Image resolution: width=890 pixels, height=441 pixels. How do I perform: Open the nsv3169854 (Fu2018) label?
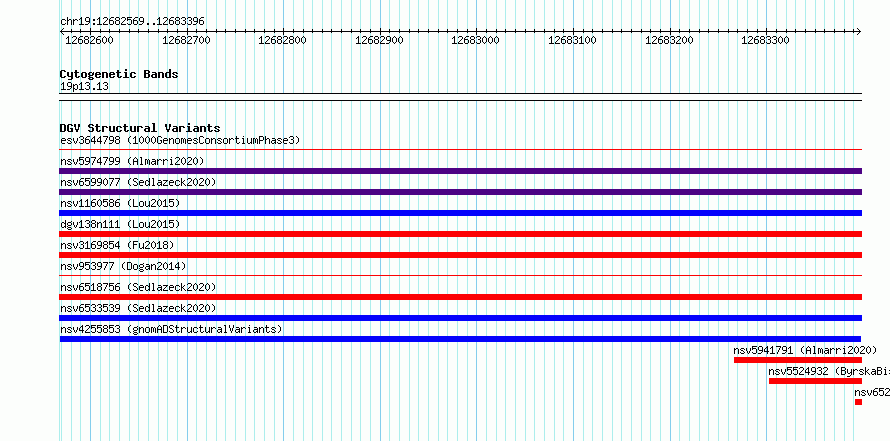coord(117,245)
